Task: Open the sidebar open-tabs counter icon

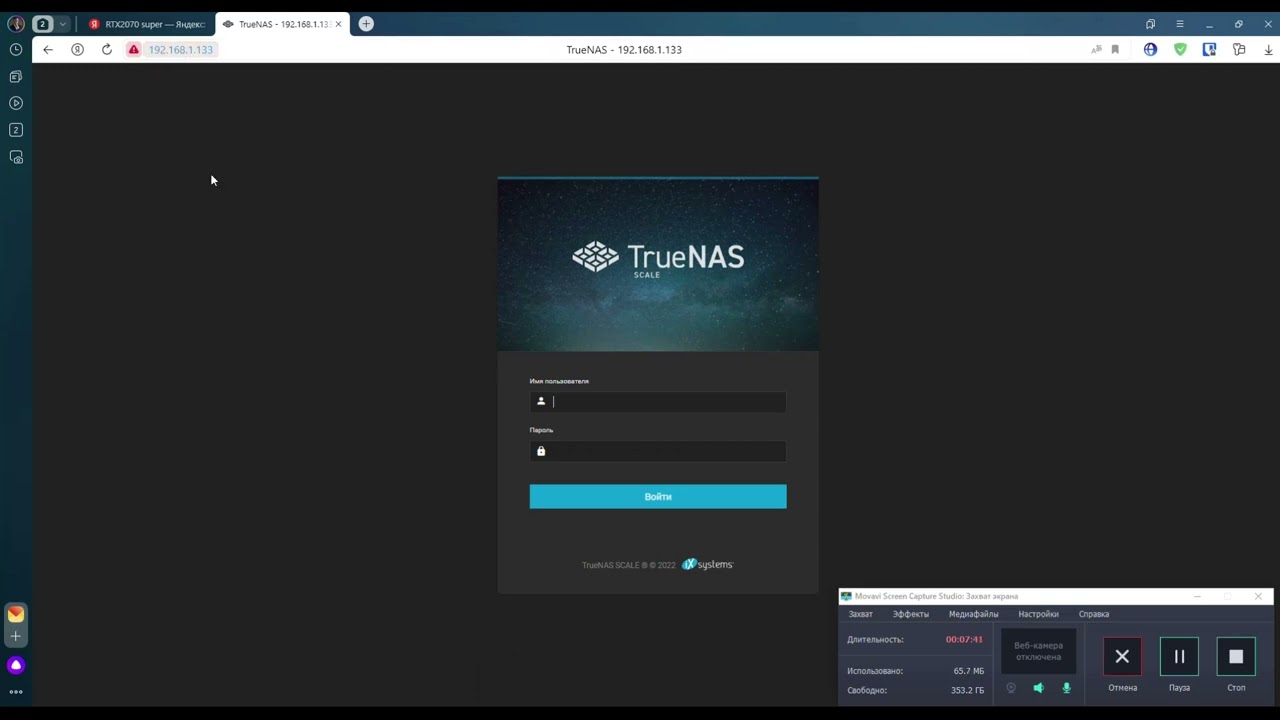Action: (16, 130)
